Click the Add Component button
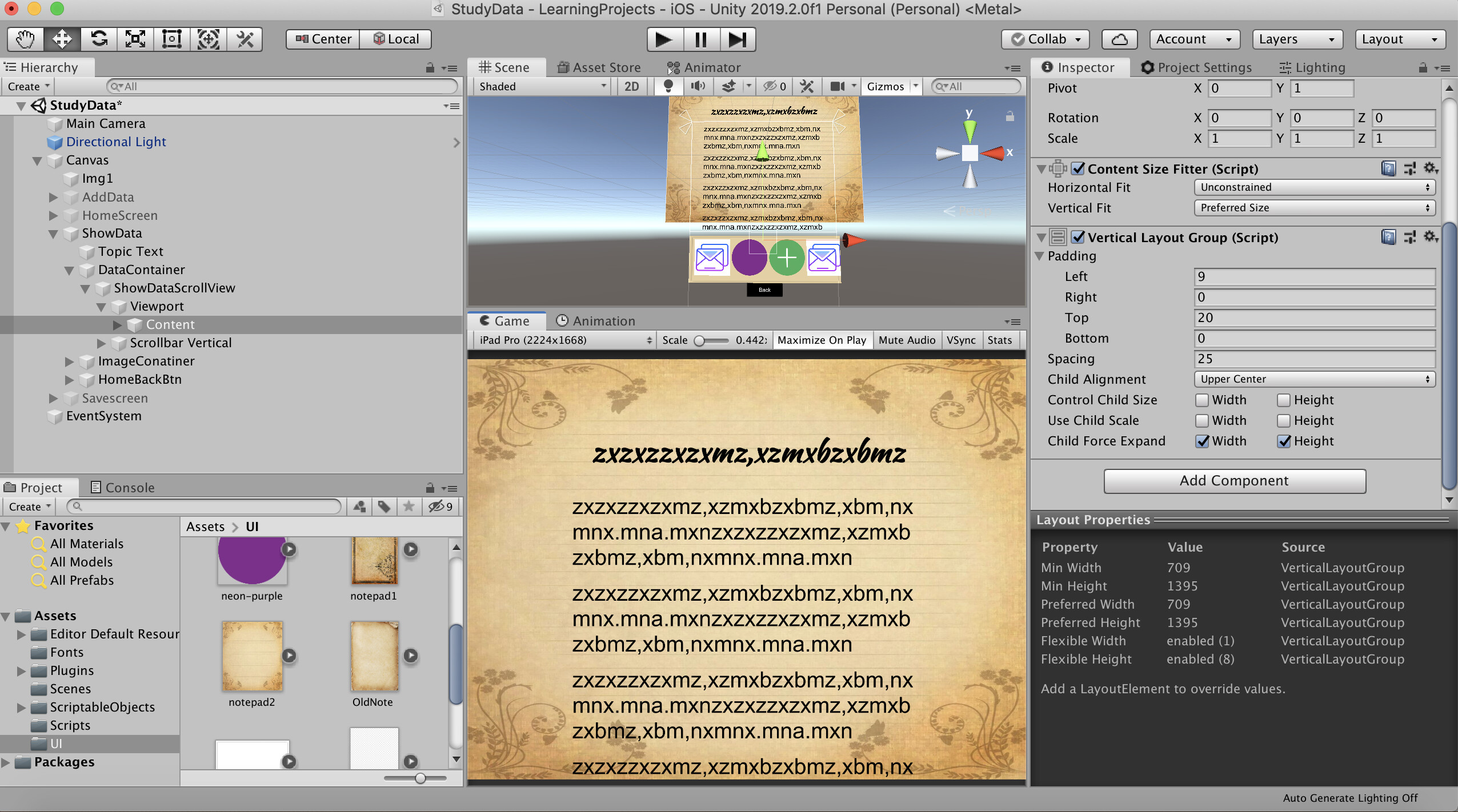Screen dimensions: 1458x812 pyautogui.click(x=1233, y=480)
